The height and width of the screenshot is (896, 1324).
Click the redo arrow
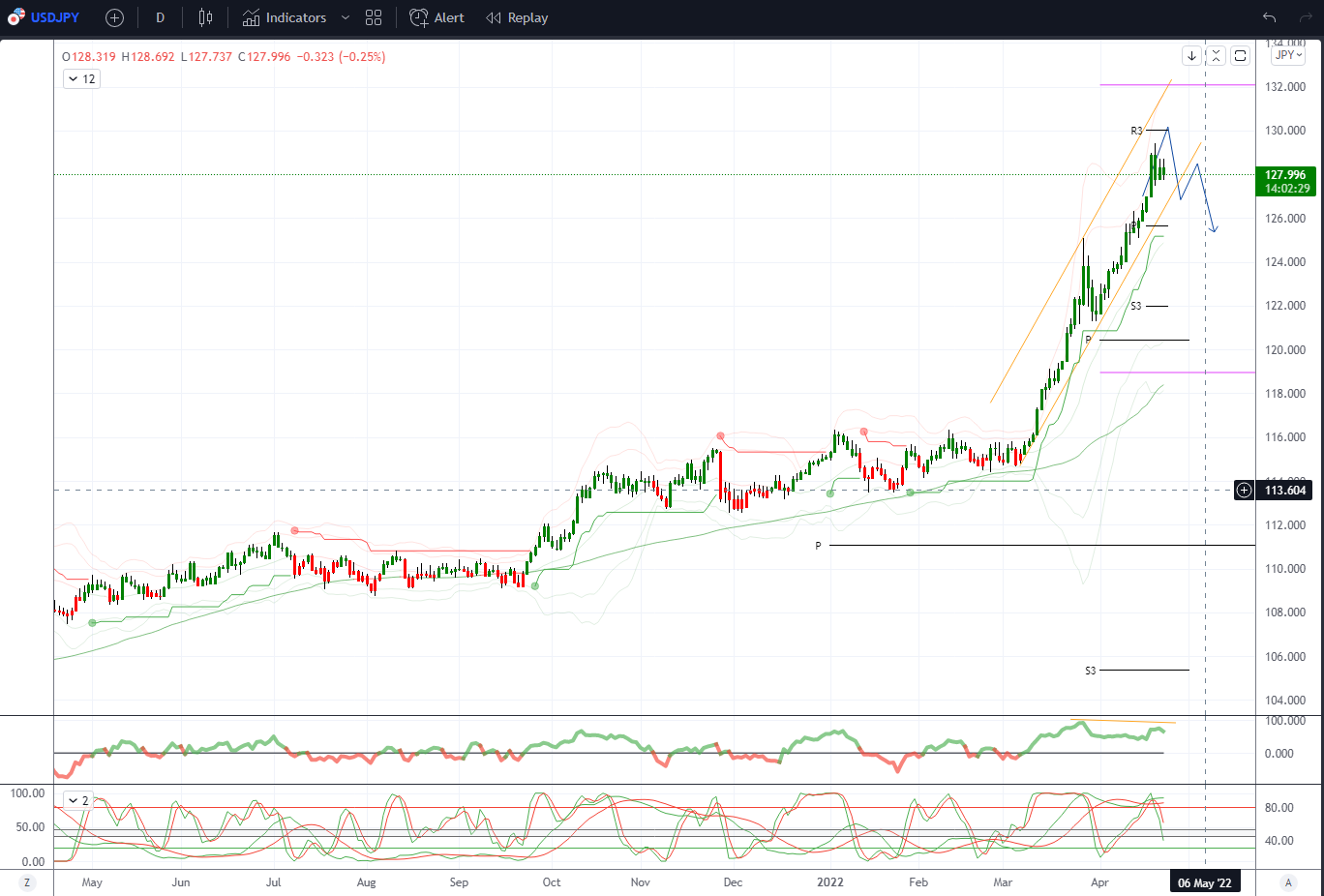[x=1305, y=17]
